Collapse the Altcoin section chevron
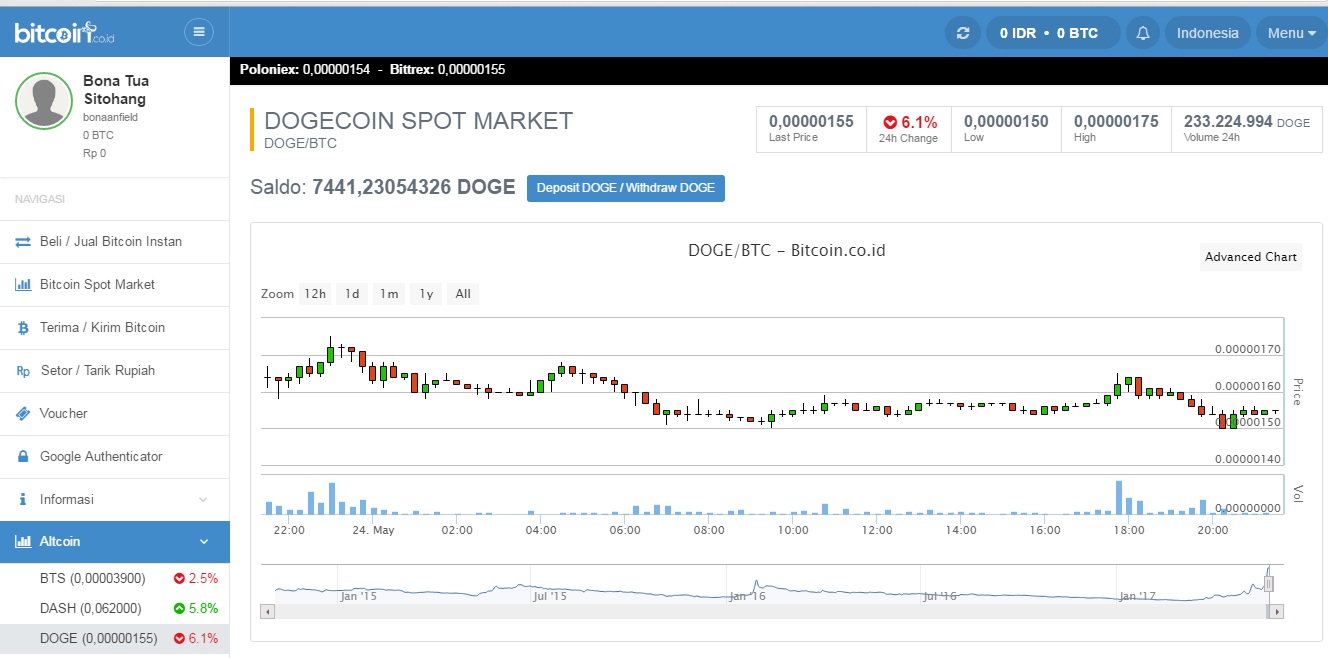Screen dimensions: 1328x658 coord(204,541)
